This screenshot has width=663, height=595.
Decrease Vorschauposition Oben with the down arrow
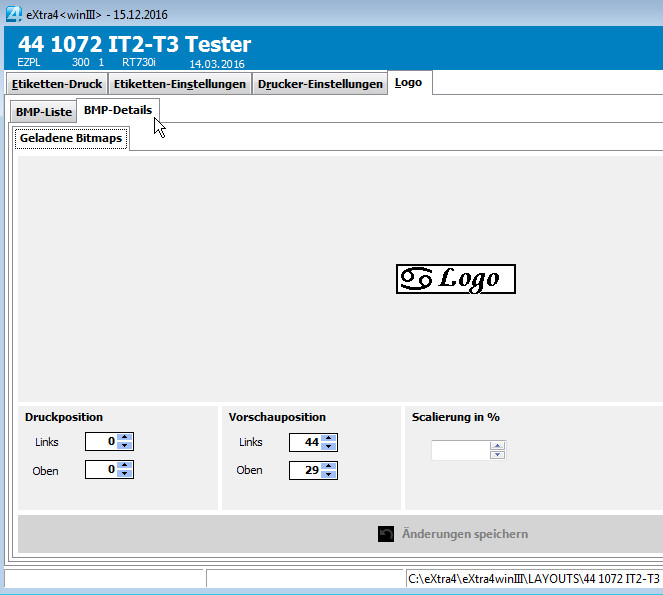pos(329,474)
